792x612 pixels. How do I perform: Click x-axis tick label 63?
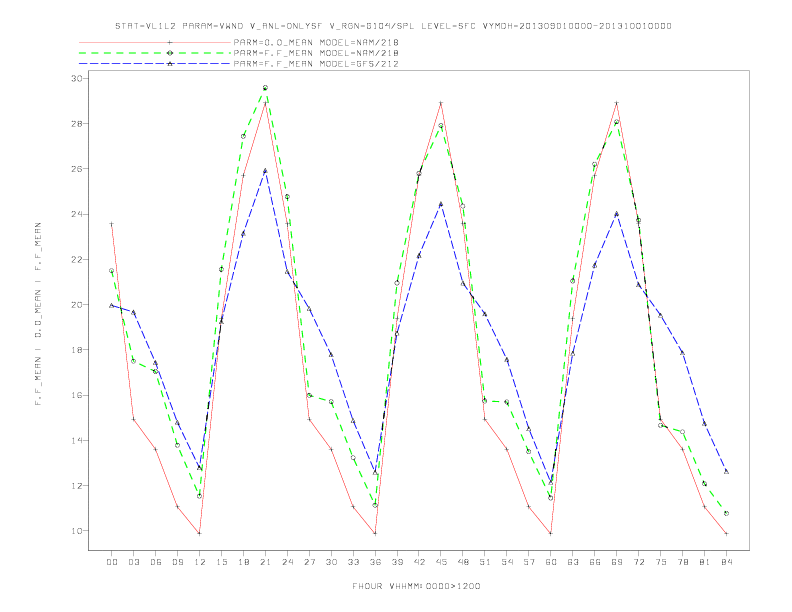tap(573, 562)
